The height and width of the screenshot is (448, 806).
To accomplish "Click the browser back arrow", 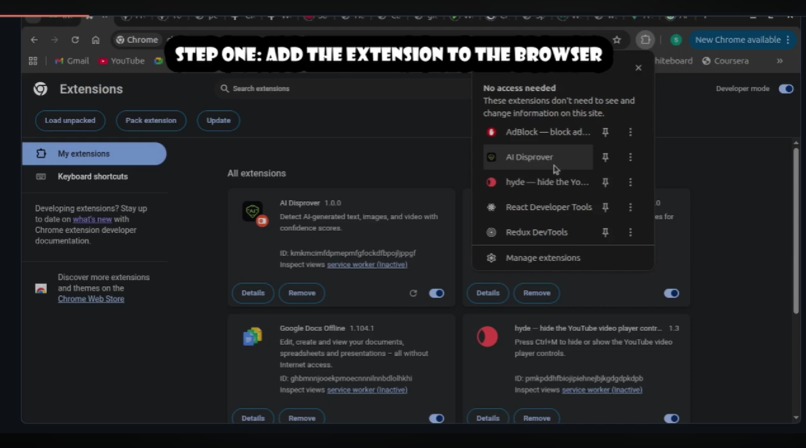I will 34,40.
